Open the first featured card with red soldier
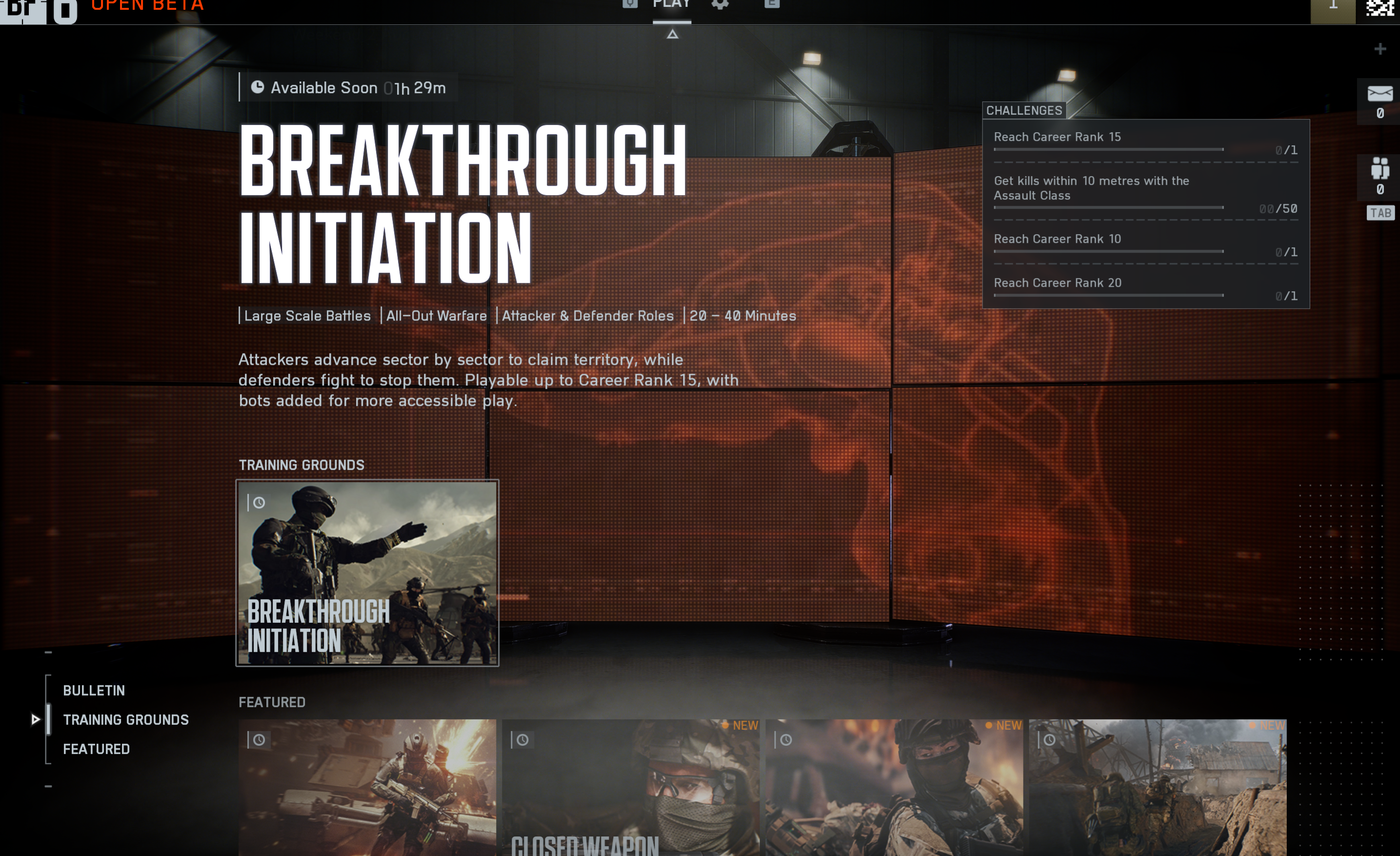Viewport: 1400px width, 856px height. click(367, 788)
